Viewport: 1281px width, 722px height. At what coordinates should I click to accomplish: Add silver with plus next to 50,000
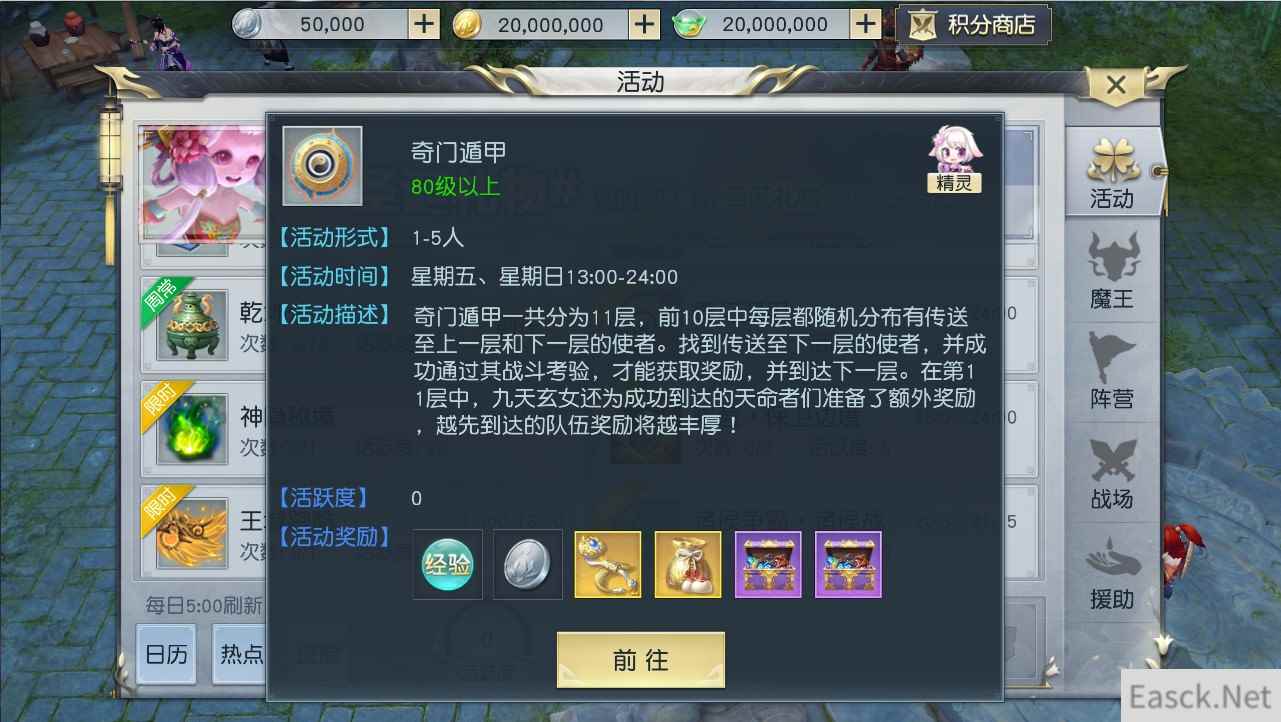click(425, 24)
